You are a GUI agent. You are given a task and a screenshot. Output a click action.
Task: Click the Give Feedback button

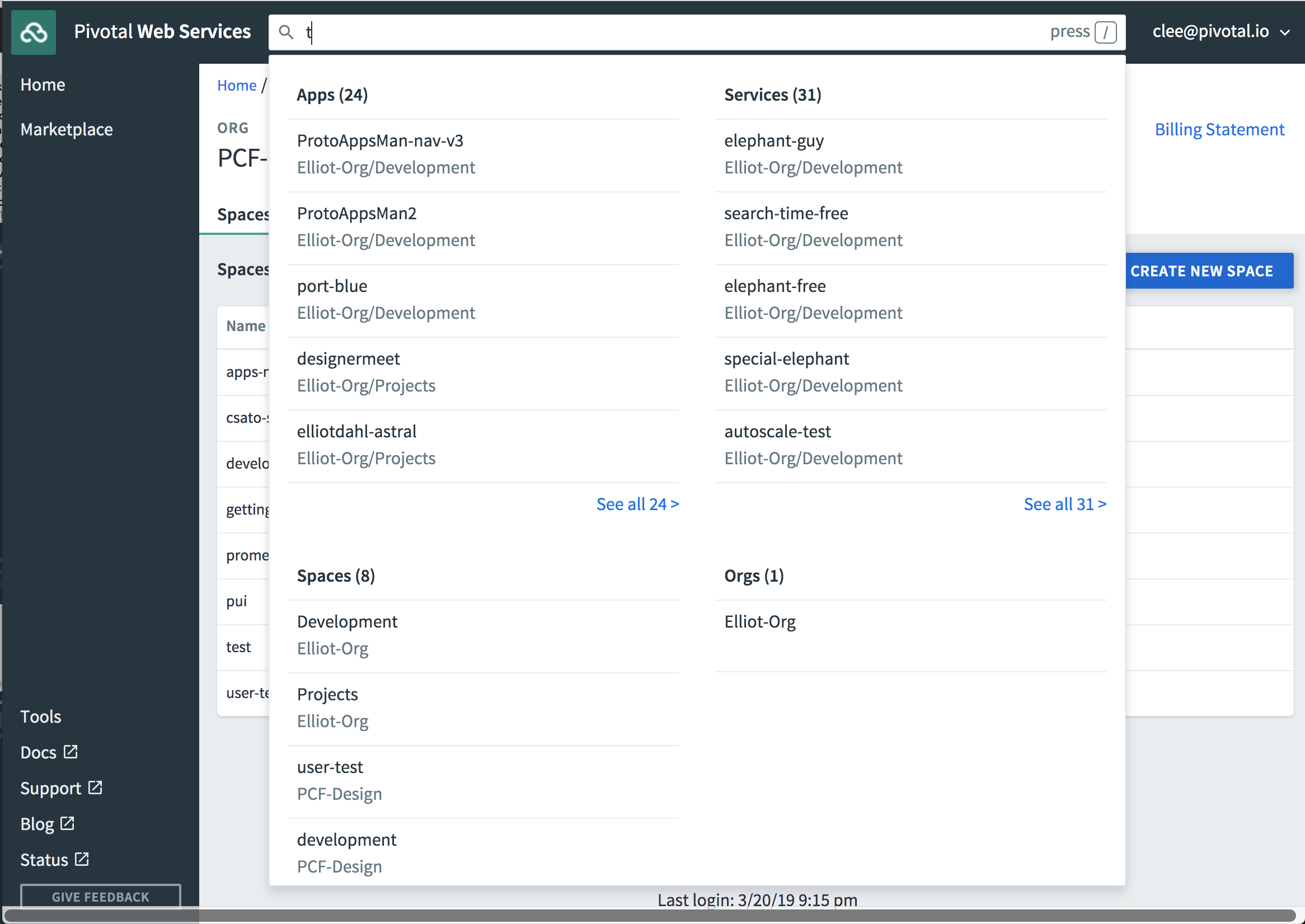point(101,896)
